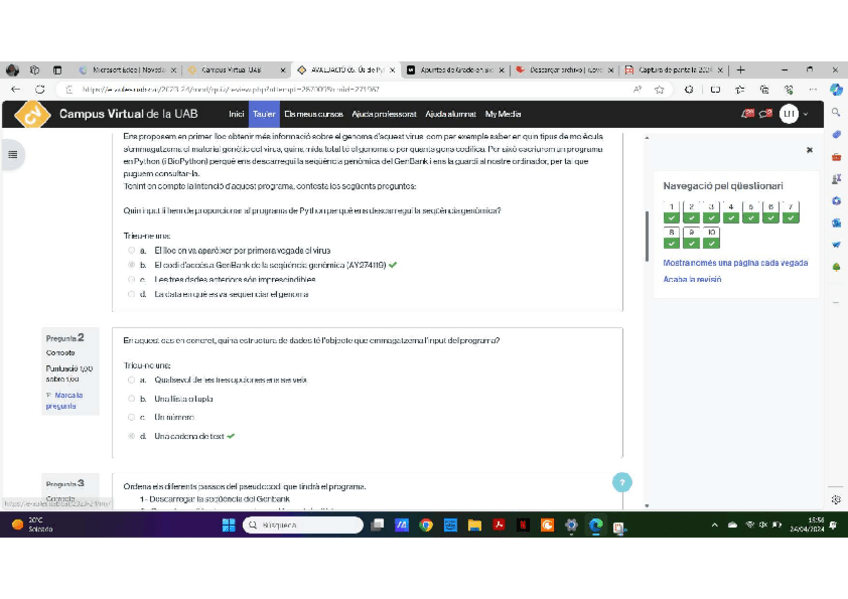Click Mostra només una pàgina cada vegada

(x=736, y=263)
